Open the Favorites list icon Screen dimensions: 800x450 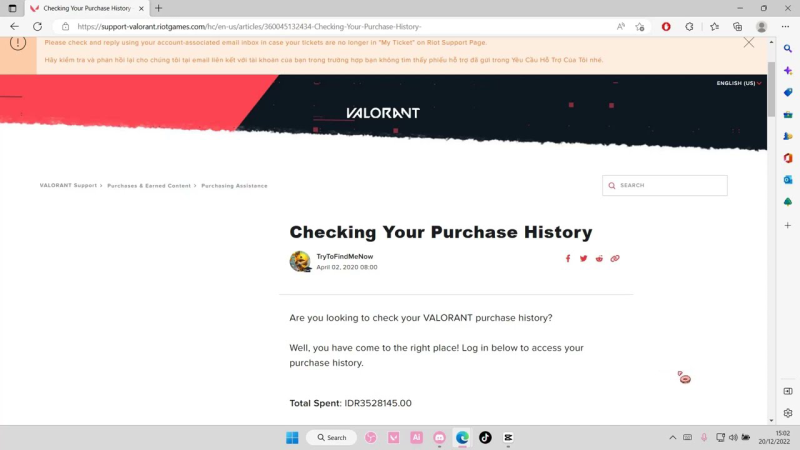pos(714,27)
